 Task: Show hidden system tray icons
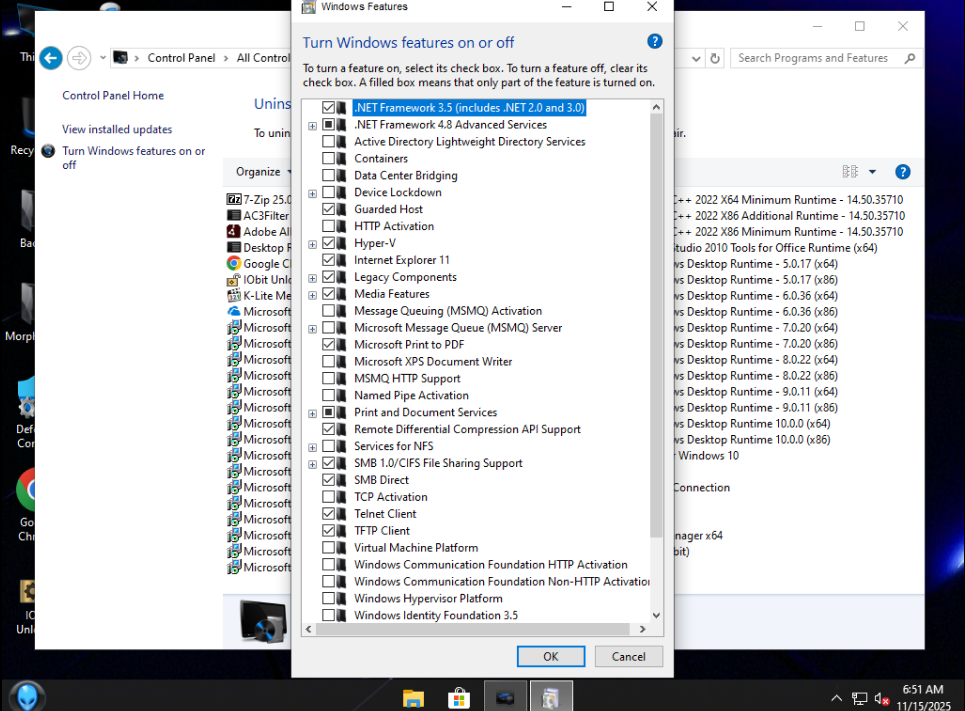836,698
